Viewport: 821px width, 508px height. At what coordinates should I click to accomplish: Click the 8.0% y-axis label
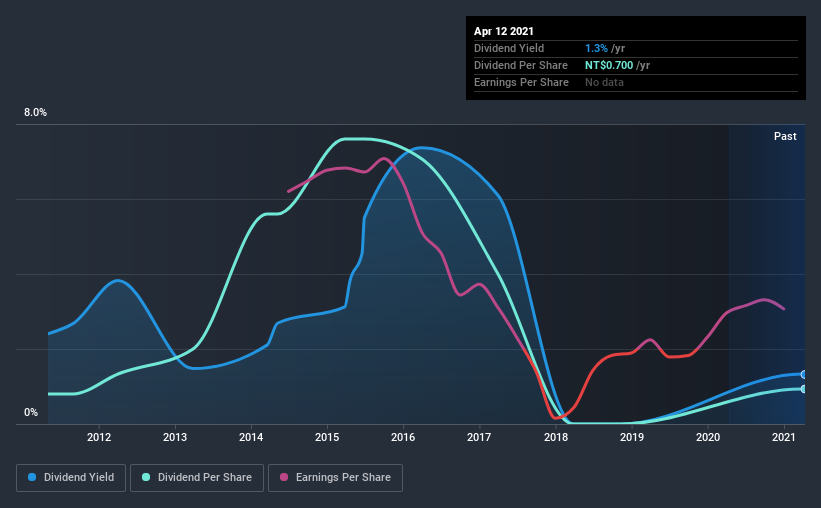point(35,113)
